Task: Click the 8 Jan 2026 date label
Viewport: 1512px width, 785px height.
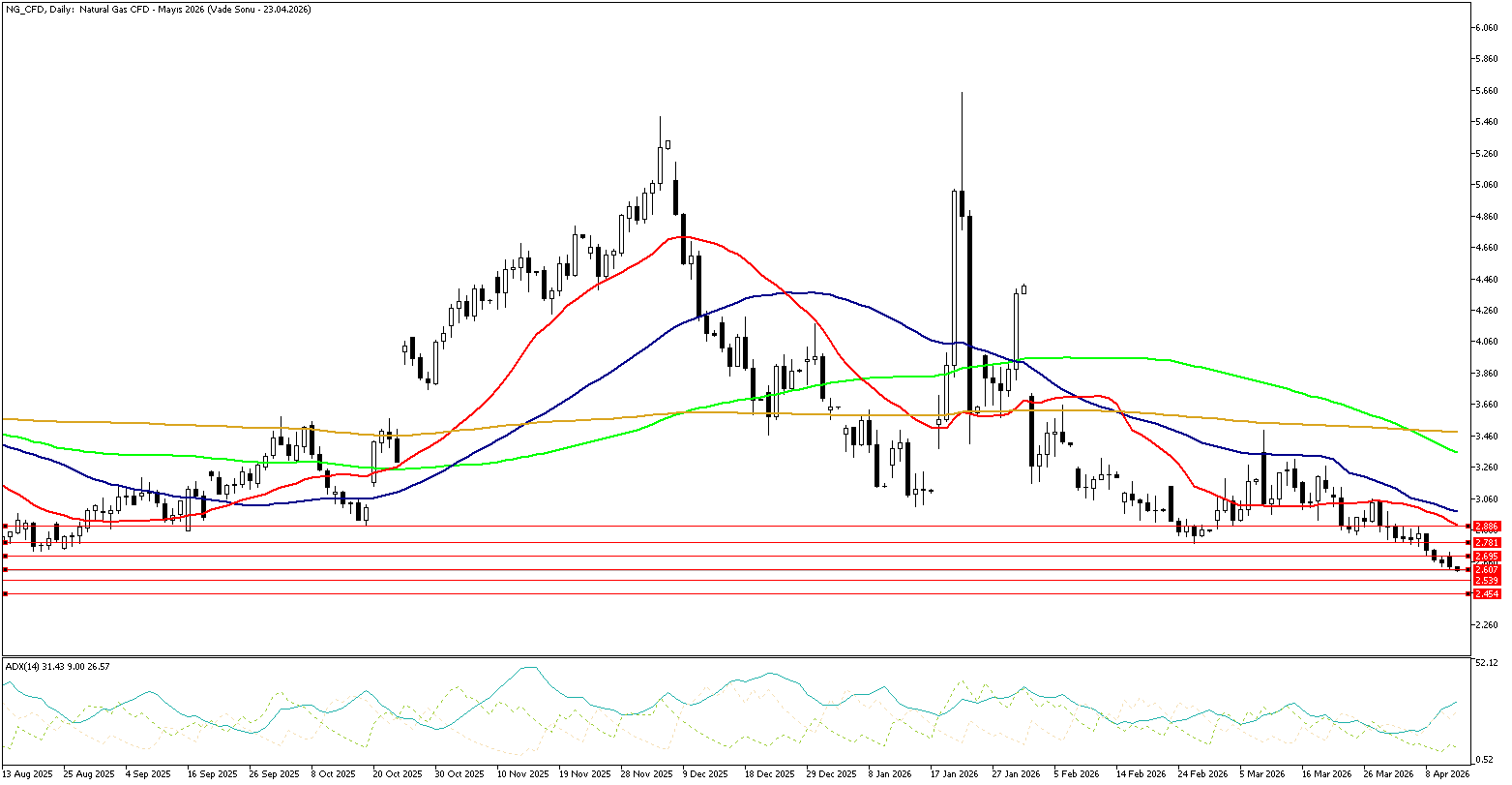Action: coord(890,774)
